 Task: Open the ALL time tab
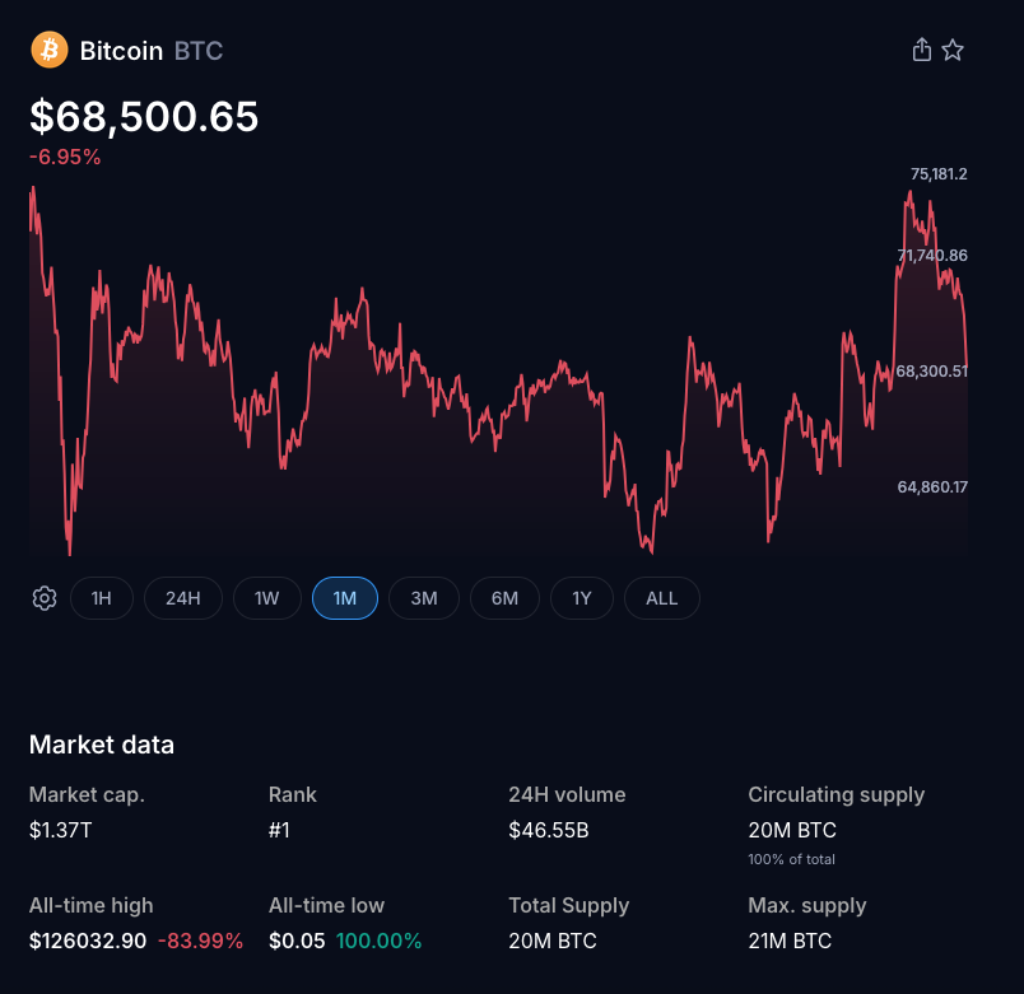pos(661,597)
